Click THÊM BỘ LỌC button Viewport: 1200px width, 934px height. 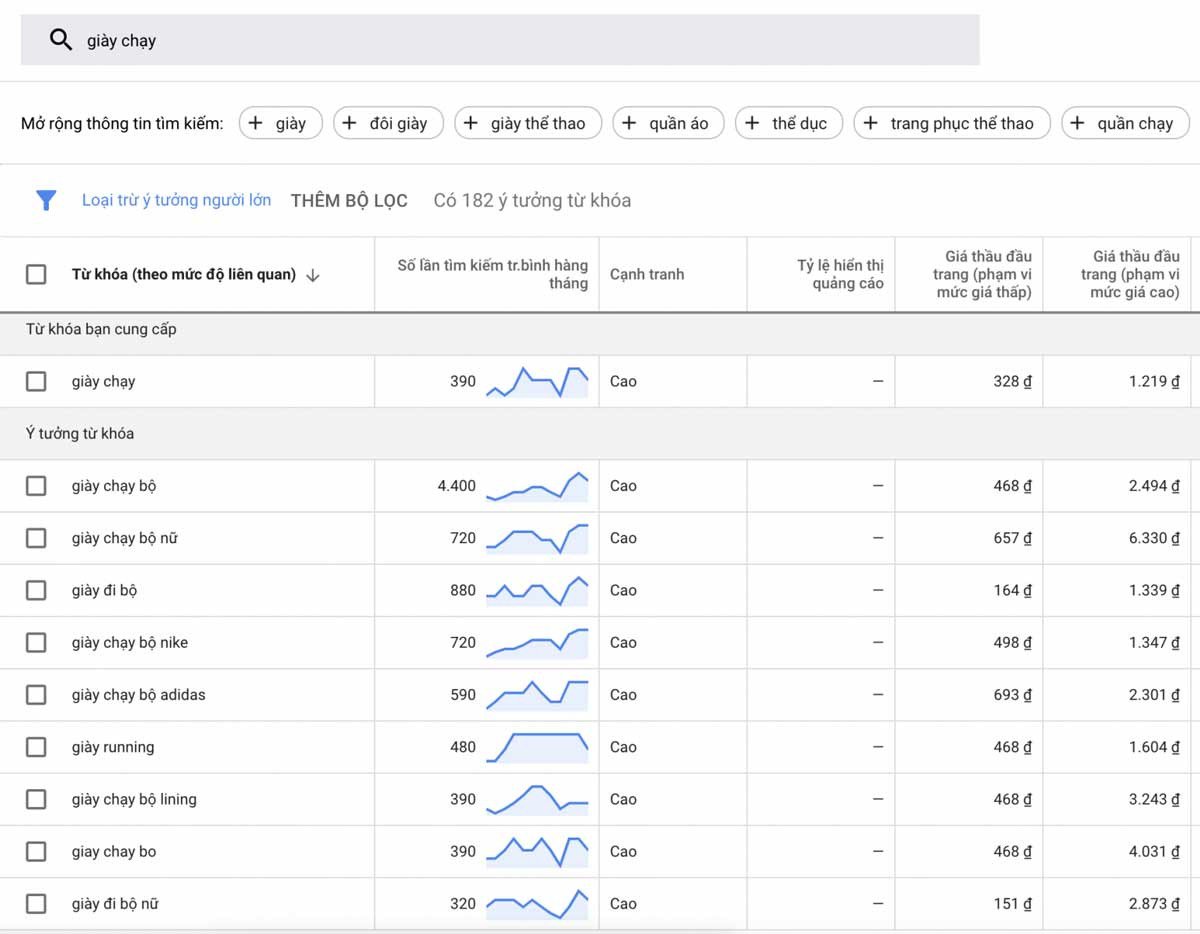click(x=349, y=200)
